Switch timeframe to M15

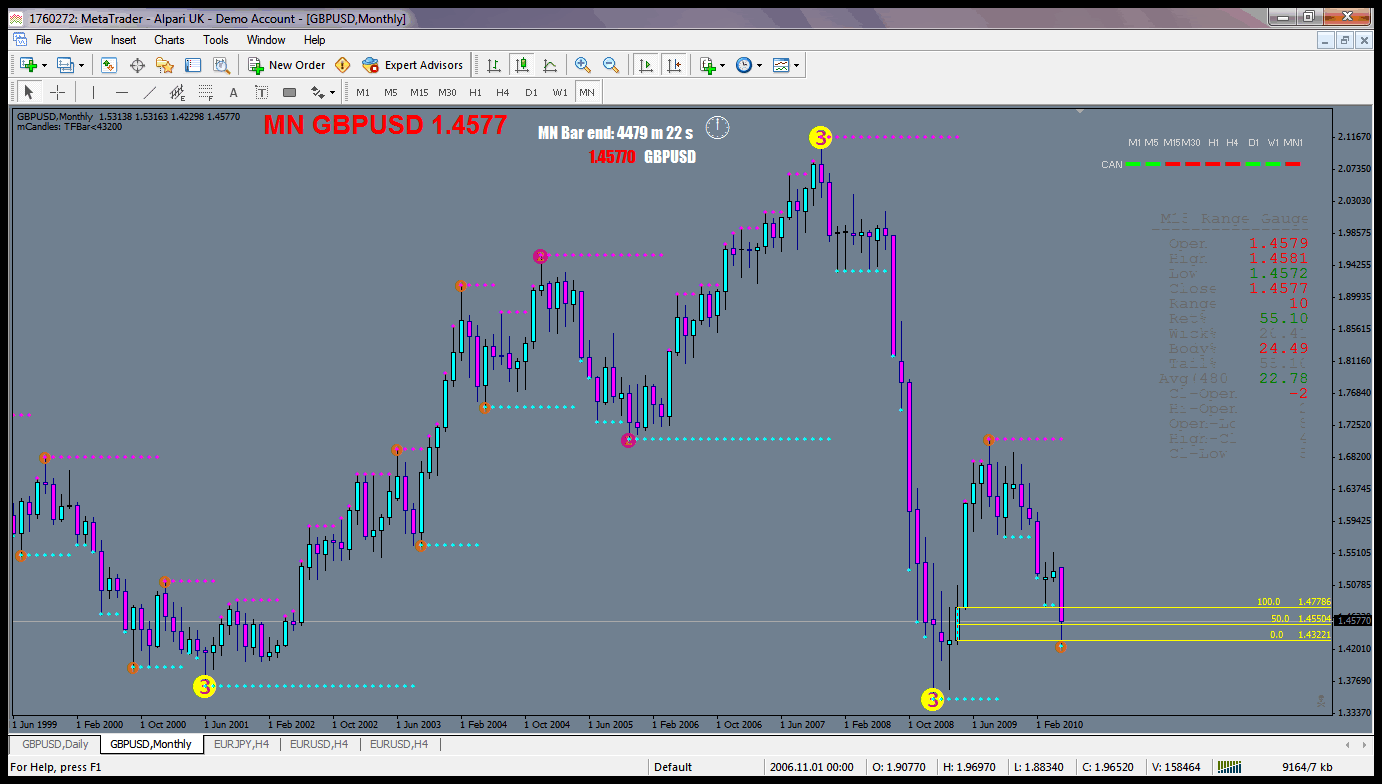418,92
